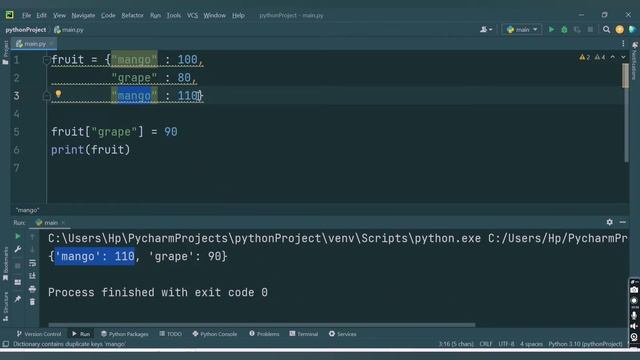Click pythonProject breadcrumb in navigation bar
640x360 pixels.
(x=26, y=30)
